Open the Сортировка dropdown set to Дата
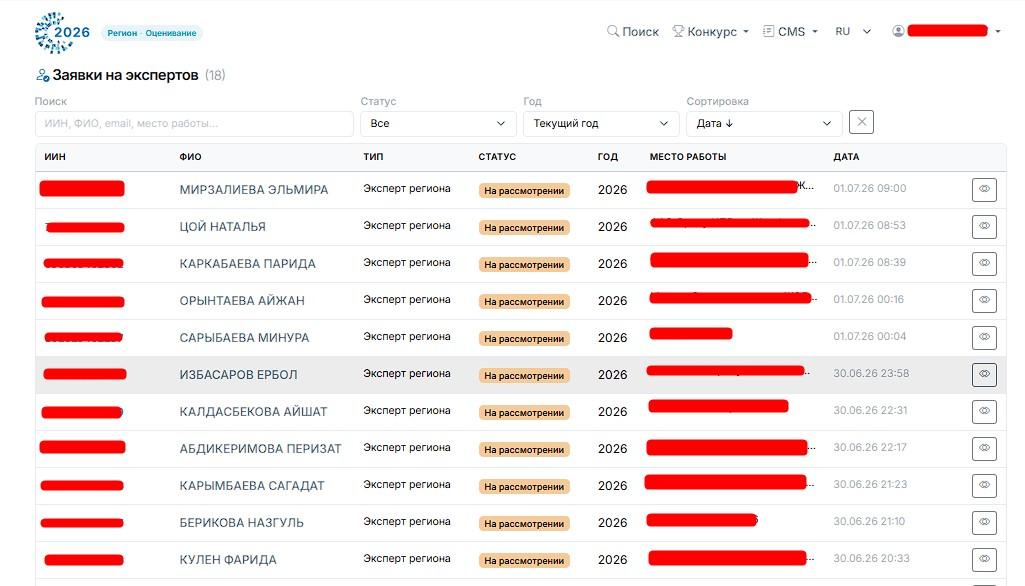This screenshot has height=586, width=1025. (x=764, y=124)
